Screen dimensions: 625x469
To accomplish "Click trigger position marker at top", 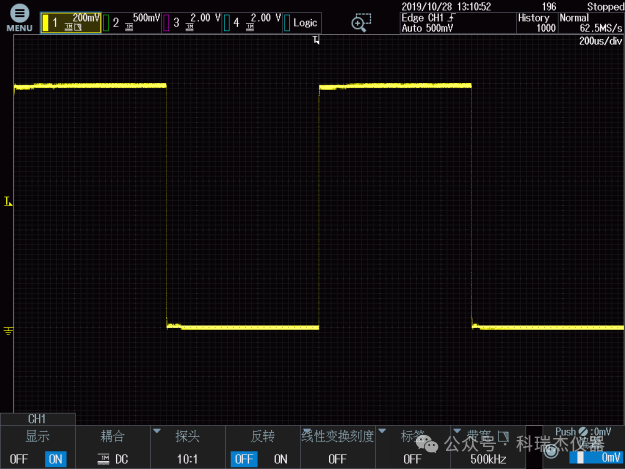I will pos(316,40).
